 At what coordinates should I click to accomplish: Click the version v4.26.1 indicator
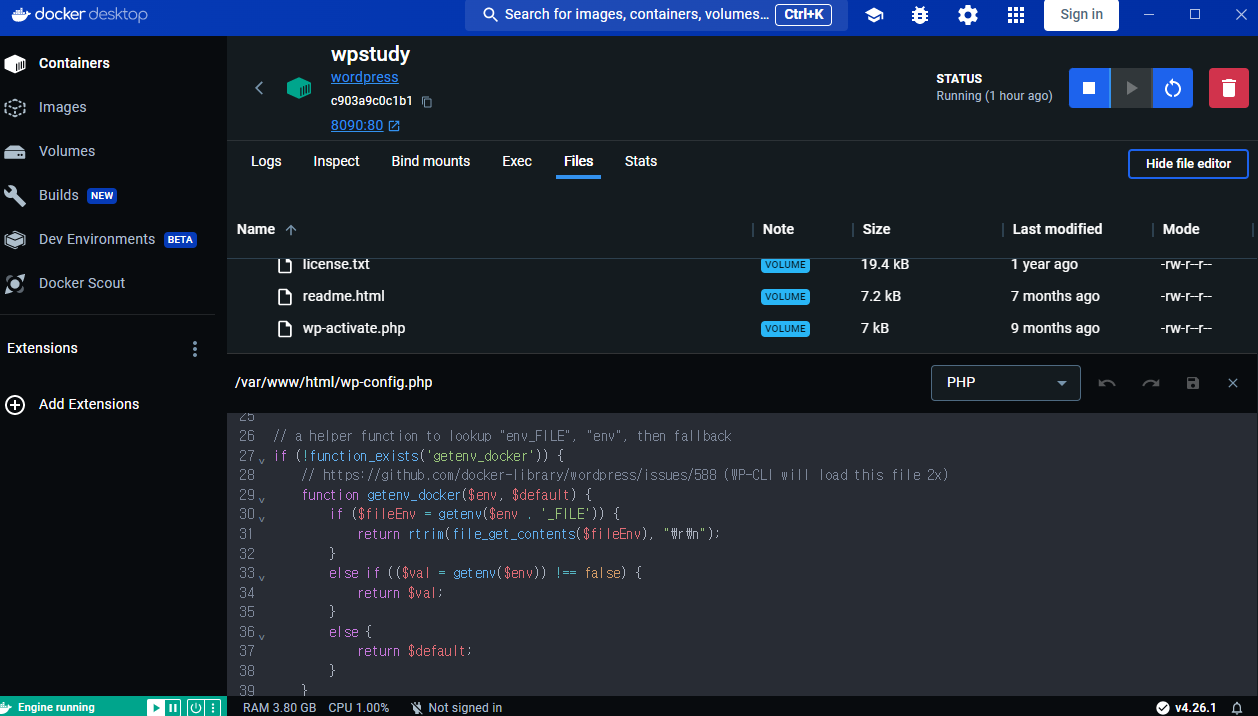pos(1187,707)
